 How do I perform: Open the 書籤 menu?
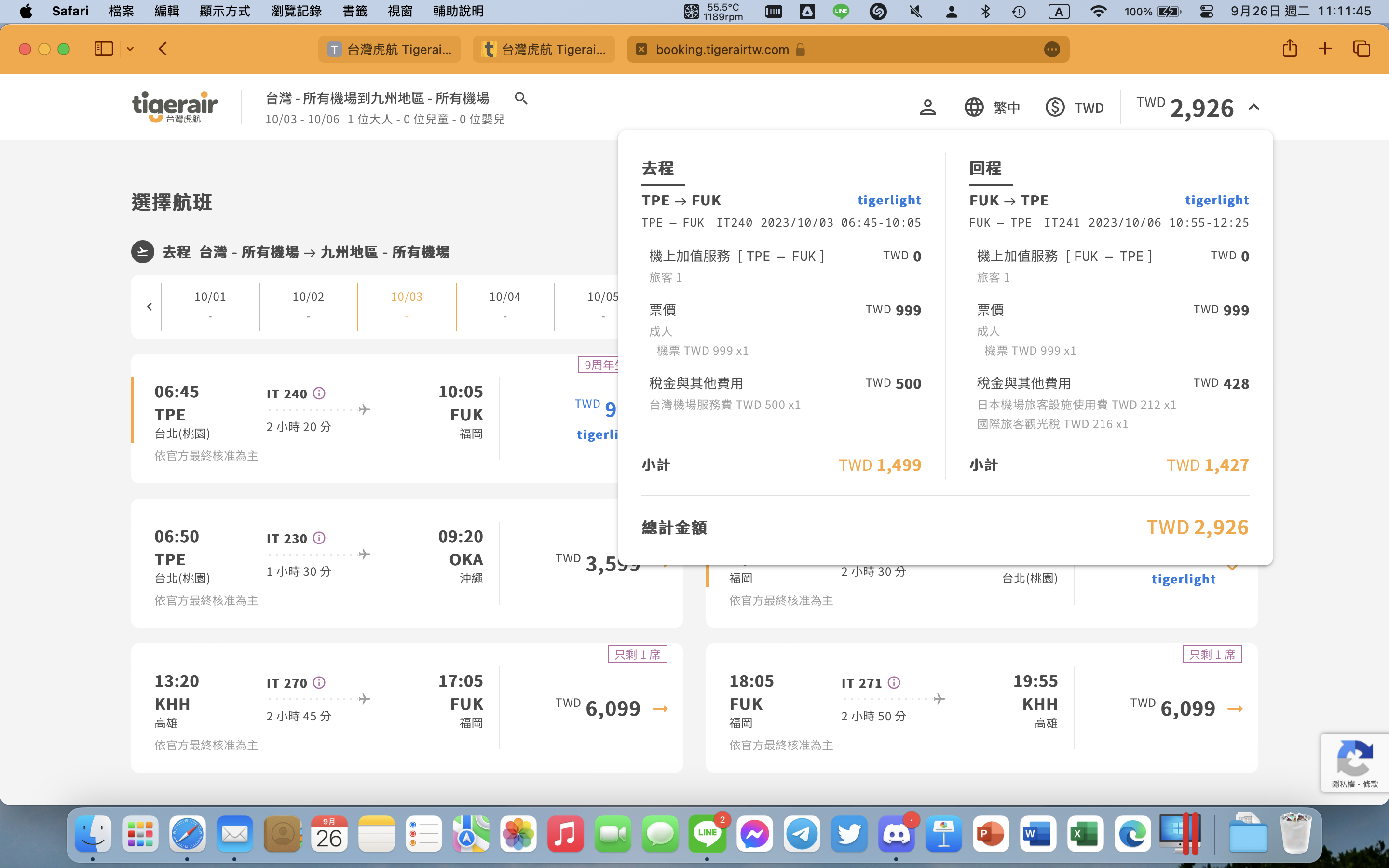click(x=354, y=11)
